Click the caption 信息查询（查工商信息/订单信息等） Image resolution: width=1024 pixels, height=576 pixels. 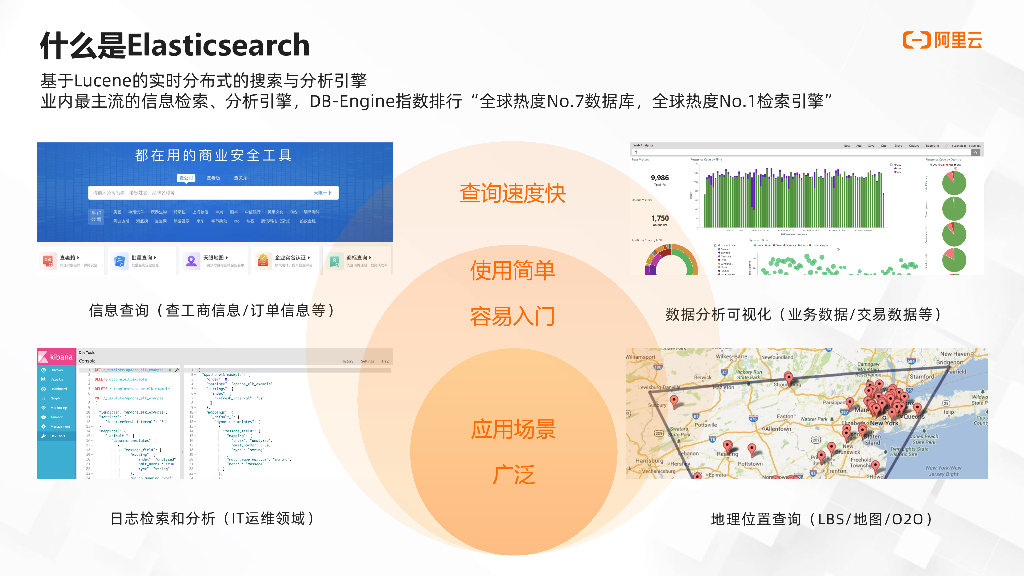coord(212,310)
